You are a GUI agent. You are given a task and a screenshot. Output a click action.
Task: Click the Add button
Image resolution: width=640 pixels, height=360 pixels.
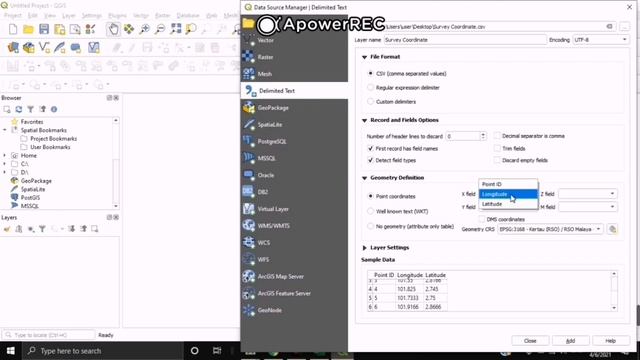click(571, 341)
